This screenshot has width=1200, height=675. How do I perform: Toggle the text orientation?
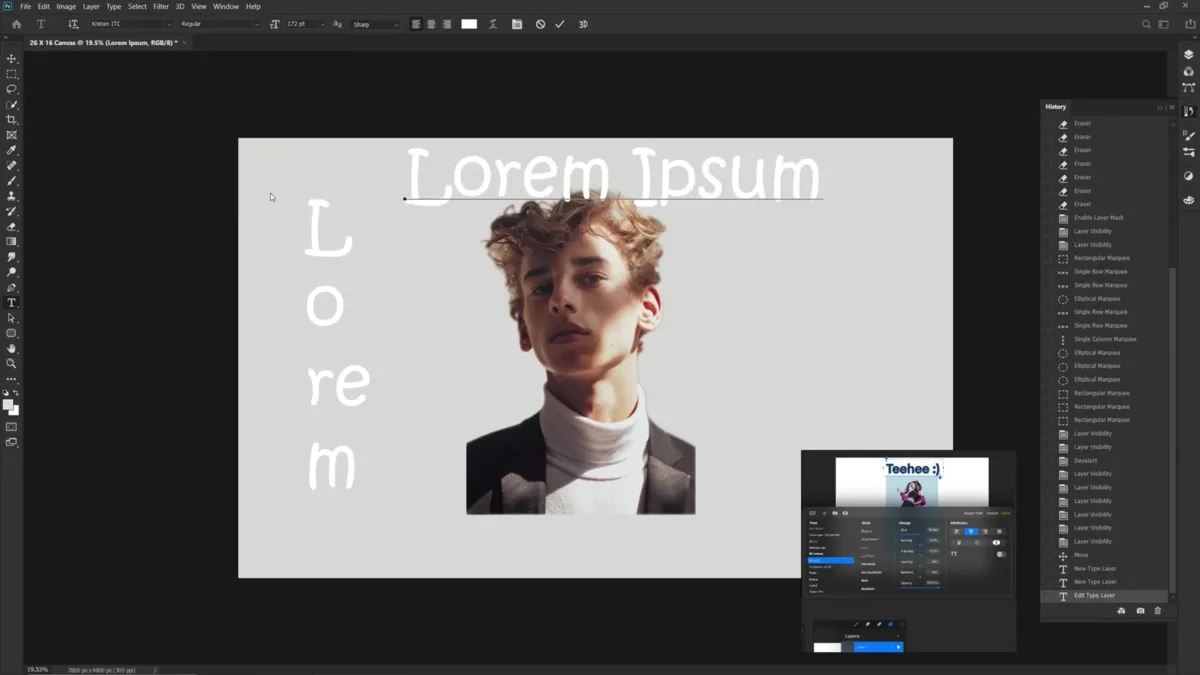(x=73, y=24)
